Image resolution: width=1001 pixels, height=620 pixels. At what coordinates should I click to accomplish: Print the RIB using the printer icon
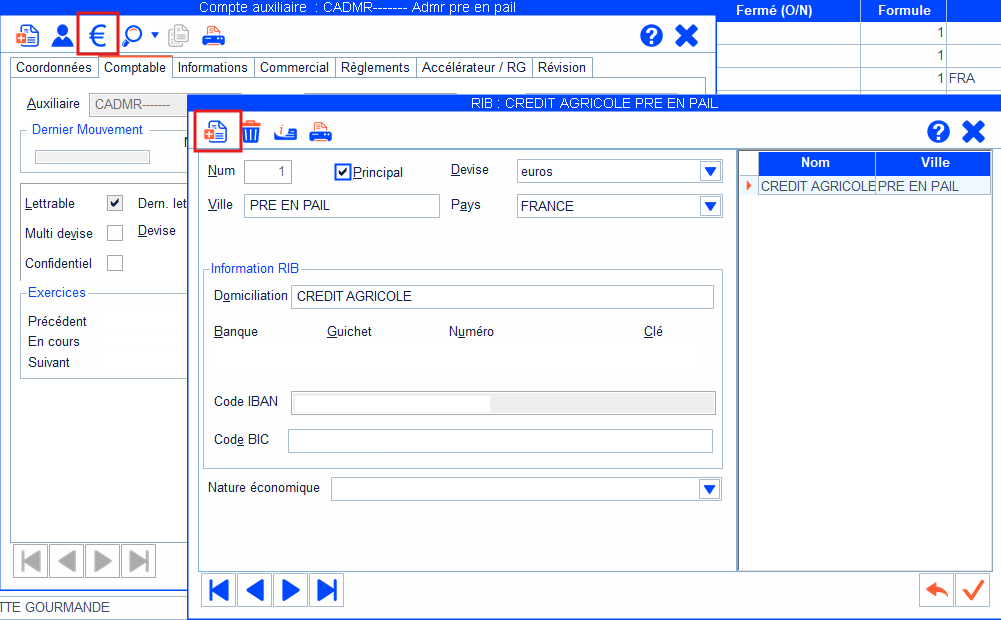click(320, 131)
